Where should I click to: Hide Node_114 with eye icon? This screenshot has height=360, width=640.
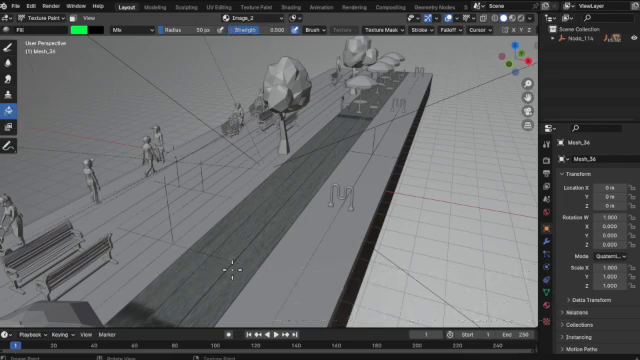634,38
